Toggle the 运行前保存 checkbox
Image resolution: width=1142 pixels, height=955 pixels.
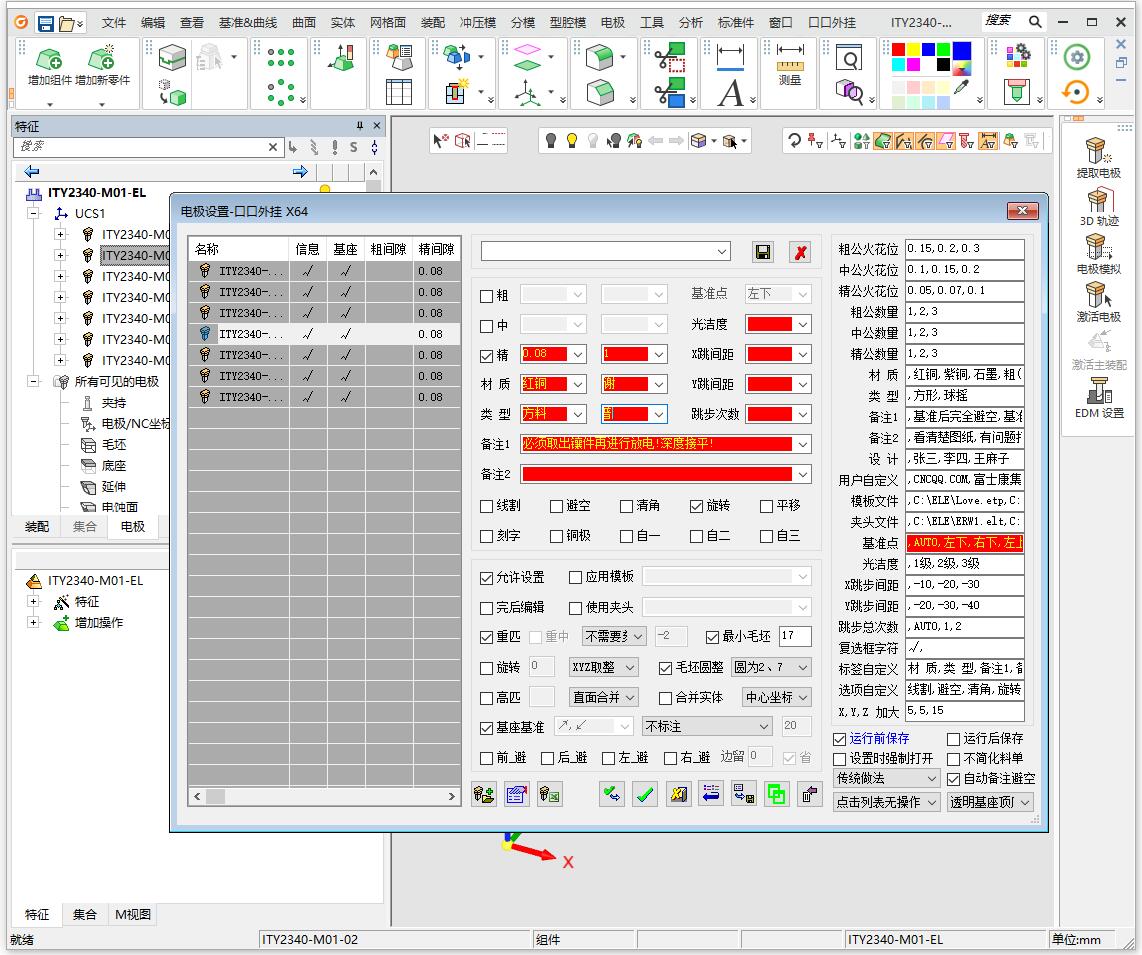tap(840, 739)
